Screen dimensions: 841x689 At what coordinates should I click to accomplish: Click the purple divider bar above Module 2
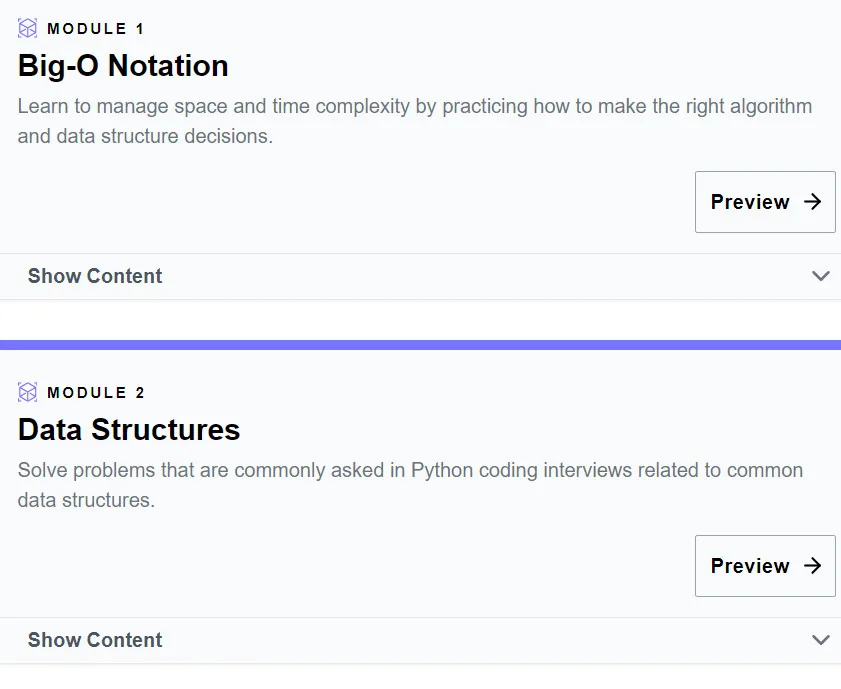coord(420,345)
